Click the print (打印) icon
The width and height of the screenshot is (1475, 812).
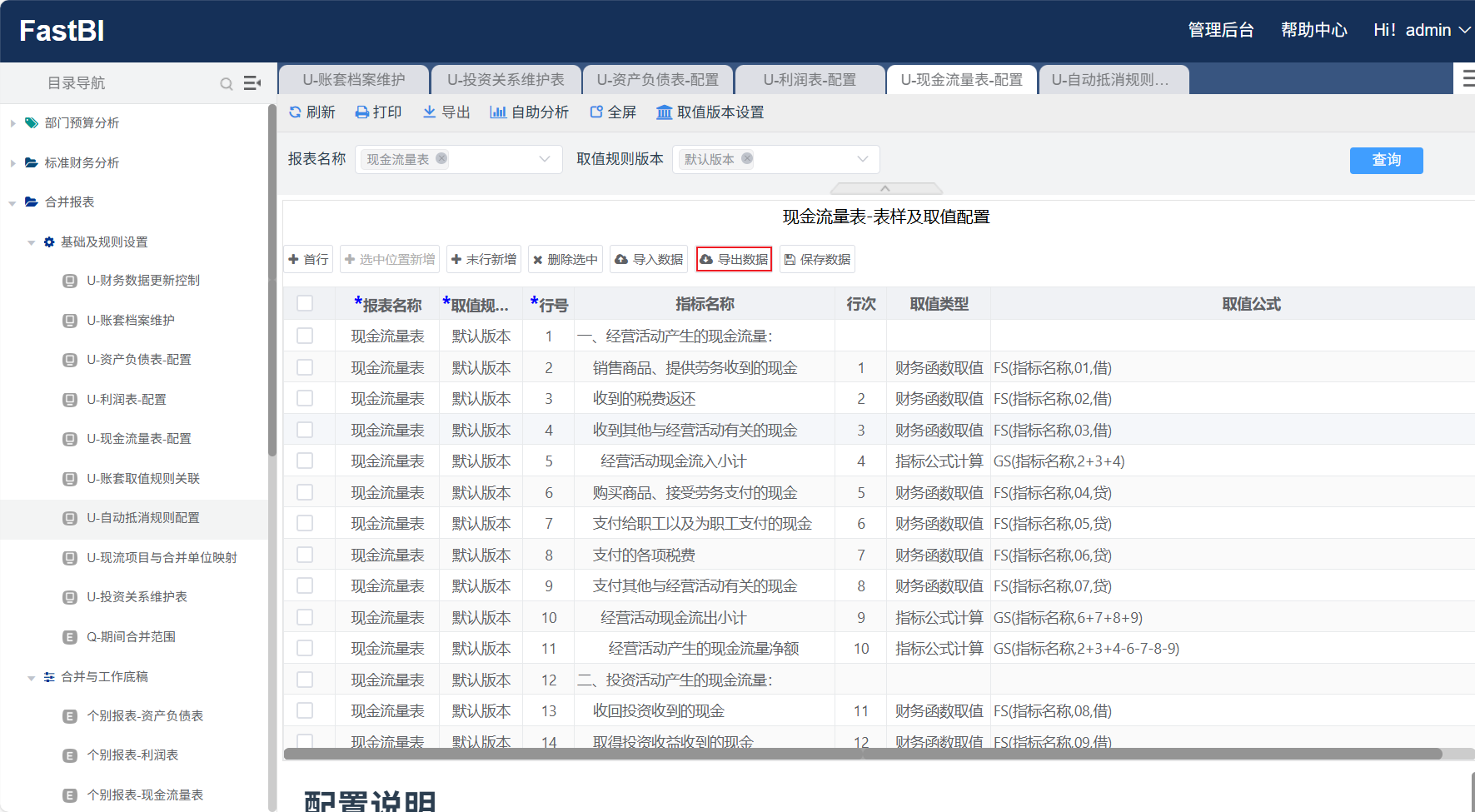click(x=362, y=112)
